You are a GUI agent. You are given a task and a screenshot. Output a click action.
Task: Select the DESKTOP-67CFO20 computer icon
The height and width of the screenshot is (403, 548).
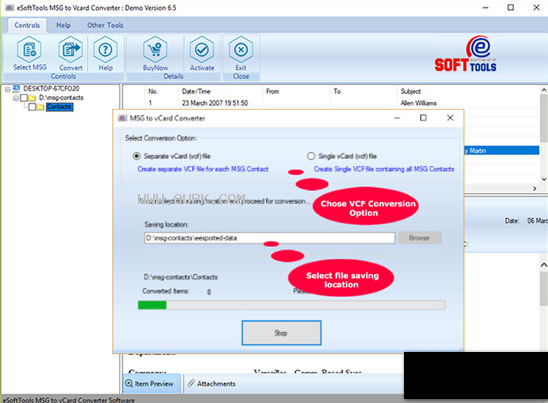tap(16, 88)
